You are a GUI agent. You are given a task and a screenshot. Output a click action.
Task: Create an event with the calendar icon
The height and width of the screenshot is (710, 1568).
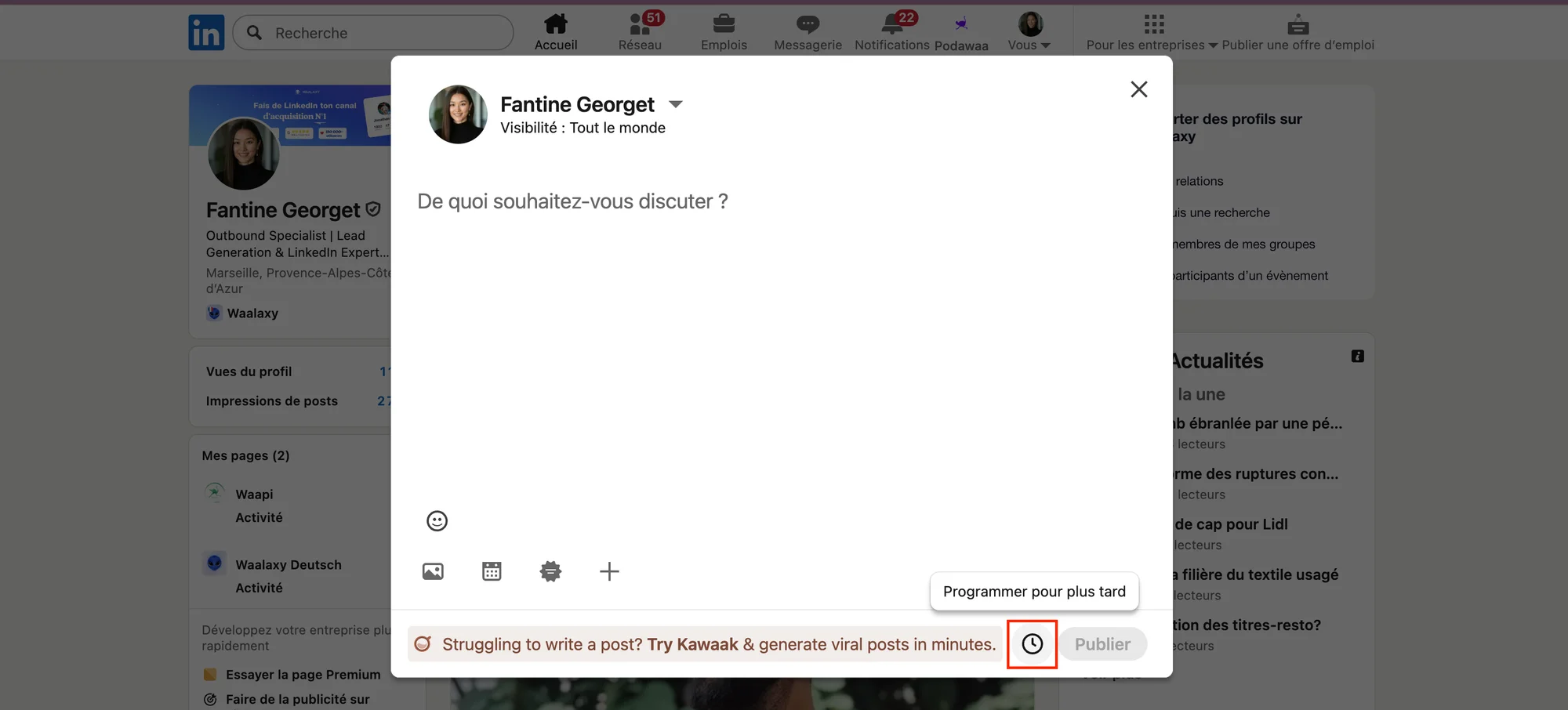coord(492,571)
